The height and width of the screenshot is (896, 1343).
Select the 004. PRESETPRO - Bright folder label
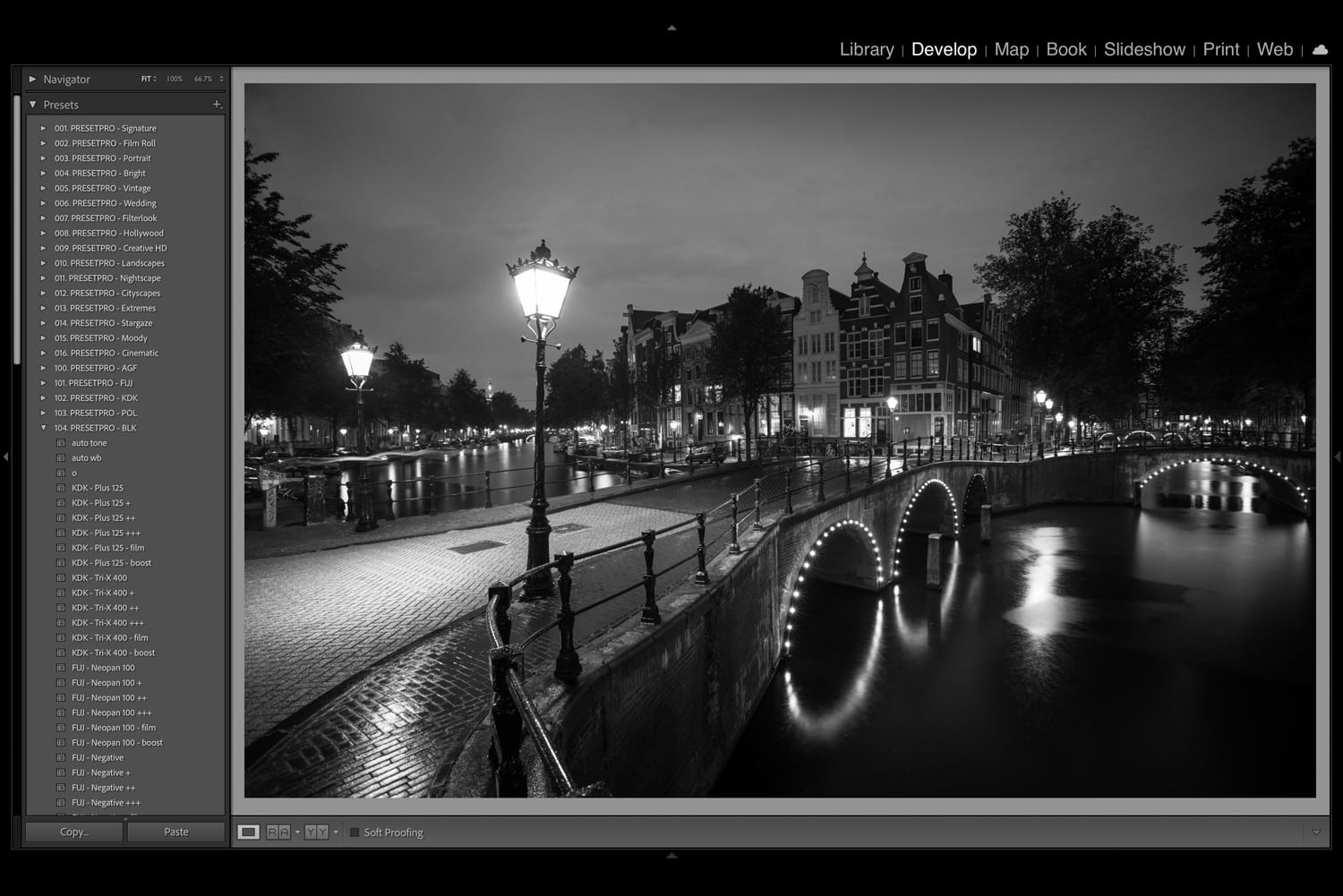click(99, 174)
